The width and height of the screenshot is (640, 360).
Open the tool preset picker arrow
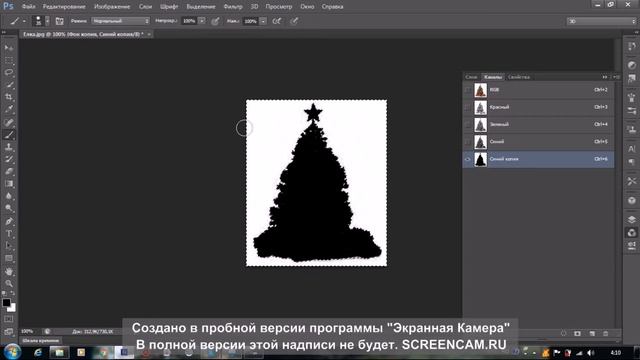pyautogui.click(x=24, y=21)
